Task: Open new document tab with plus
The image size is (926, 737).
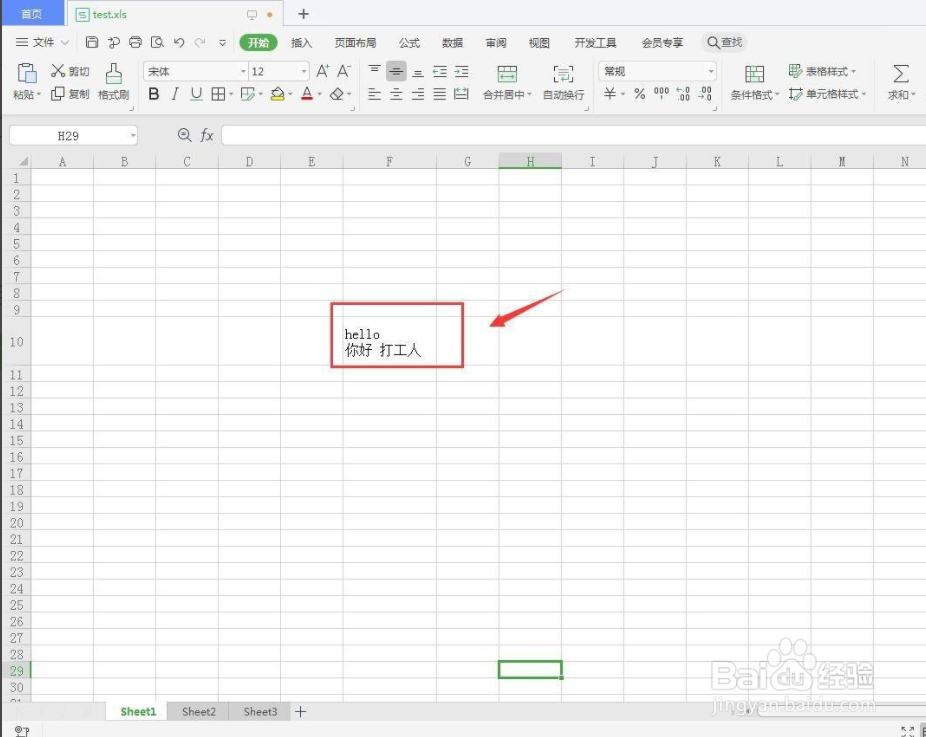Action: [304, 14]
